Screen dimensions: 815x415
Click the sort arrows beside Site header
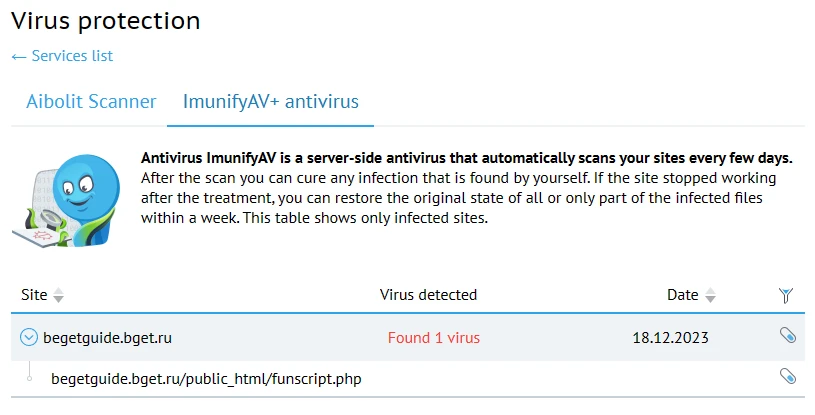pos(58,296)
